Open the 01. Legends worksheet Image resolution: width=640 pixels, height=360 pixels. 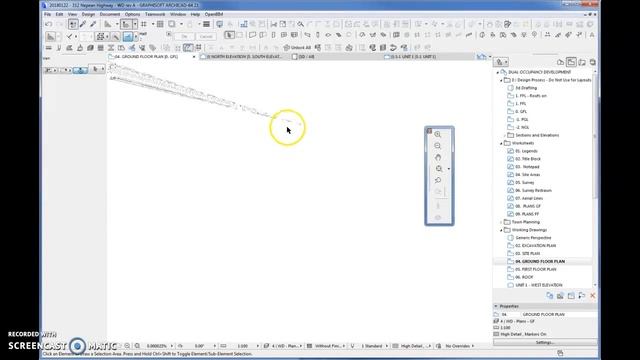coord(526,151)
